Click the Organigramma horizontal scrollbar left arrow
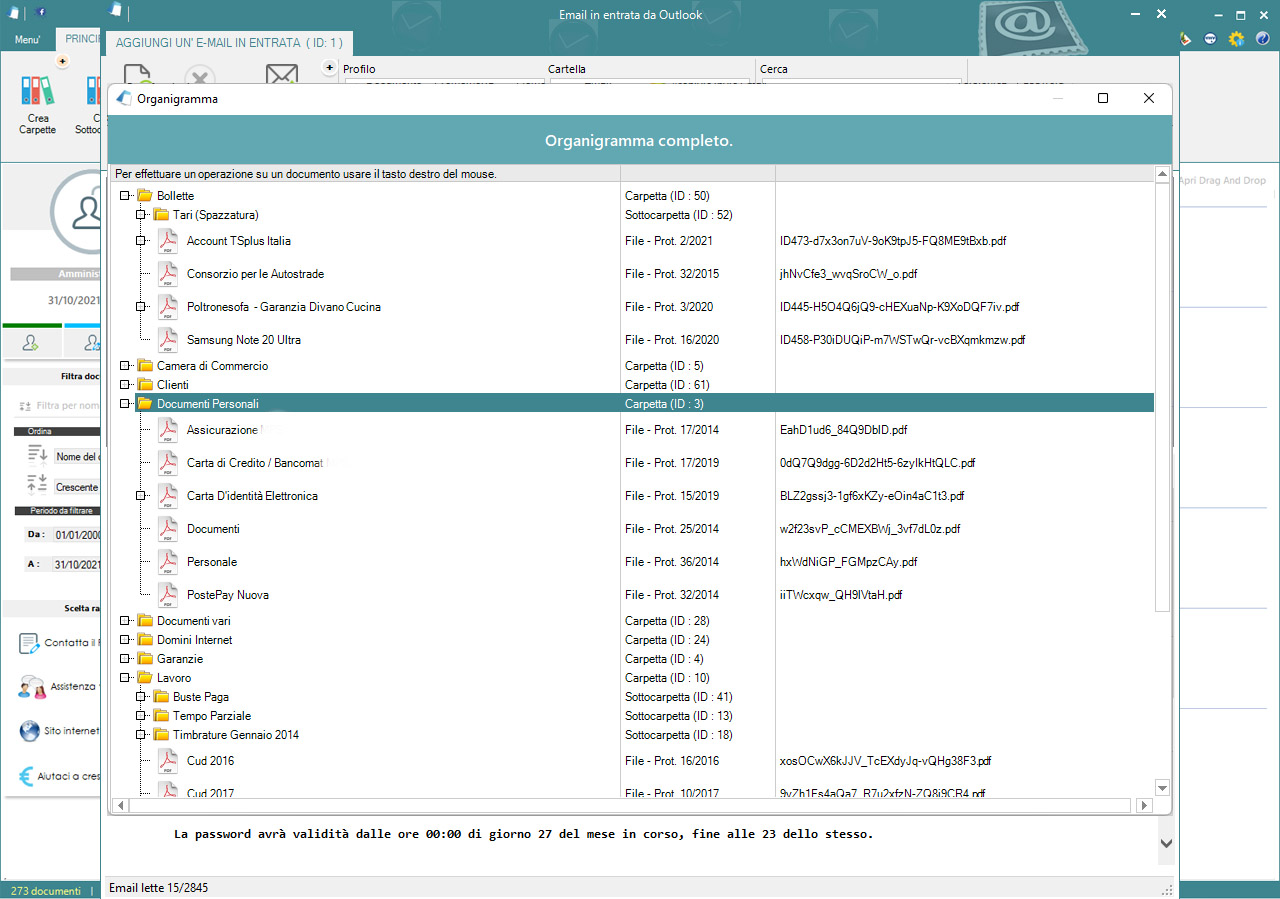Image resolution: width=1280 pixels, height=899 pixels. tap(121, 805)
